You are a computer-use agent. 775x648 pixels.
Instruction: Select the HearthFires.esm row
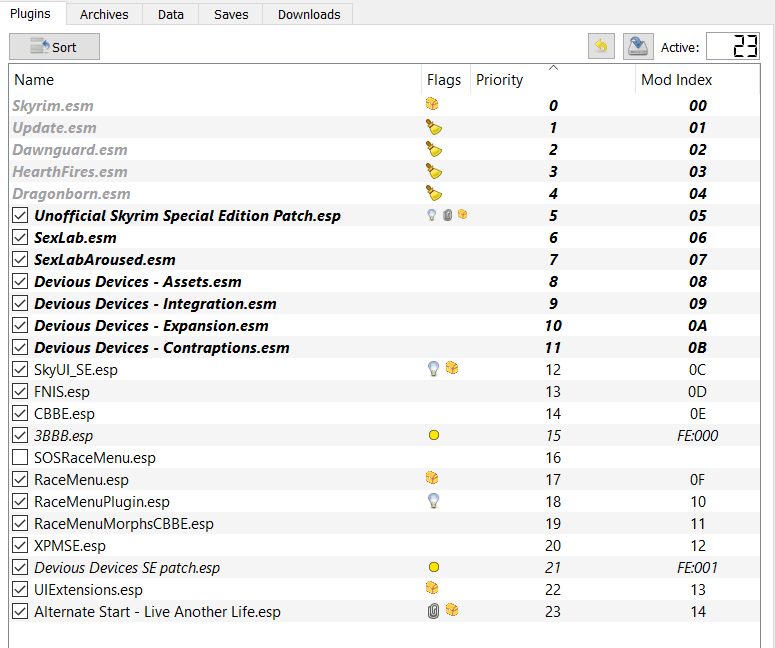point(385,172)
